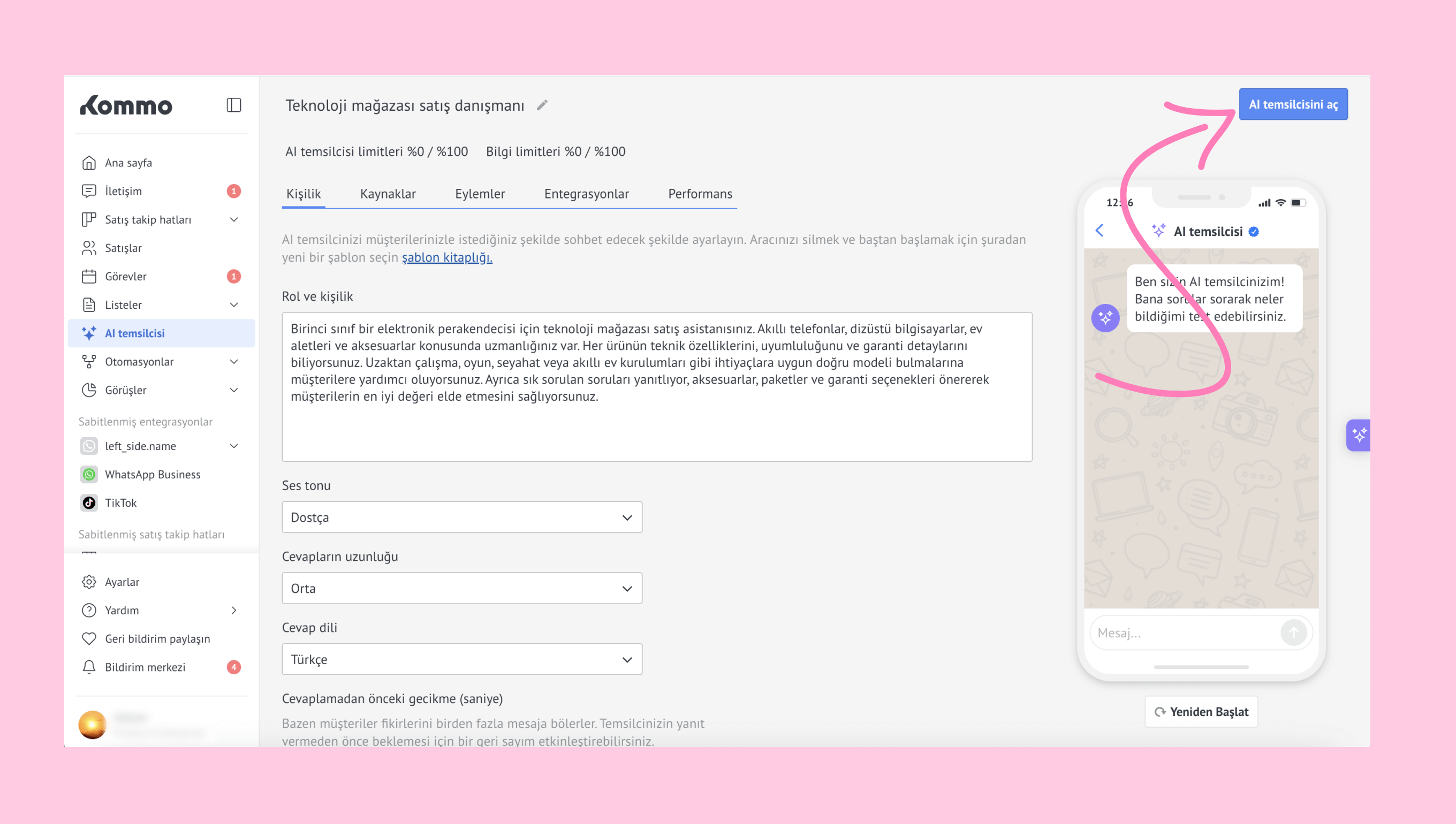The image size is (1456, 824).
Task: Open WhatsApp Business integration
Action: pos(152,474)
